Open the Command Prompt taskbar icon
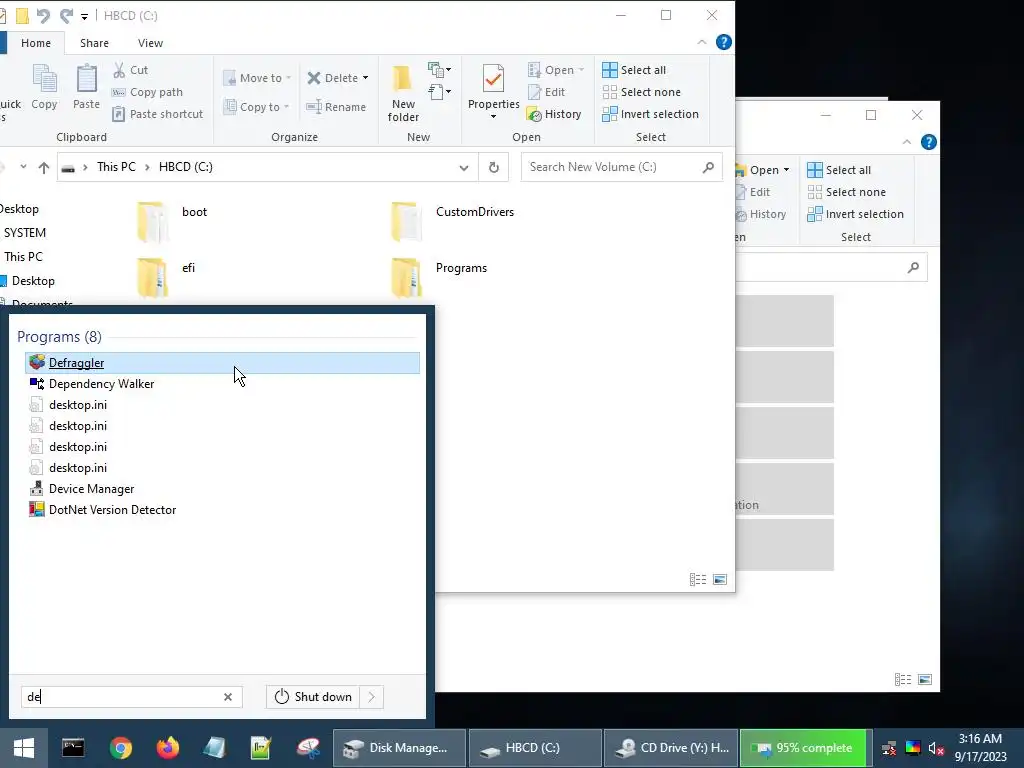Screen dimensions: 1024x768 click(x=73, y=748)
